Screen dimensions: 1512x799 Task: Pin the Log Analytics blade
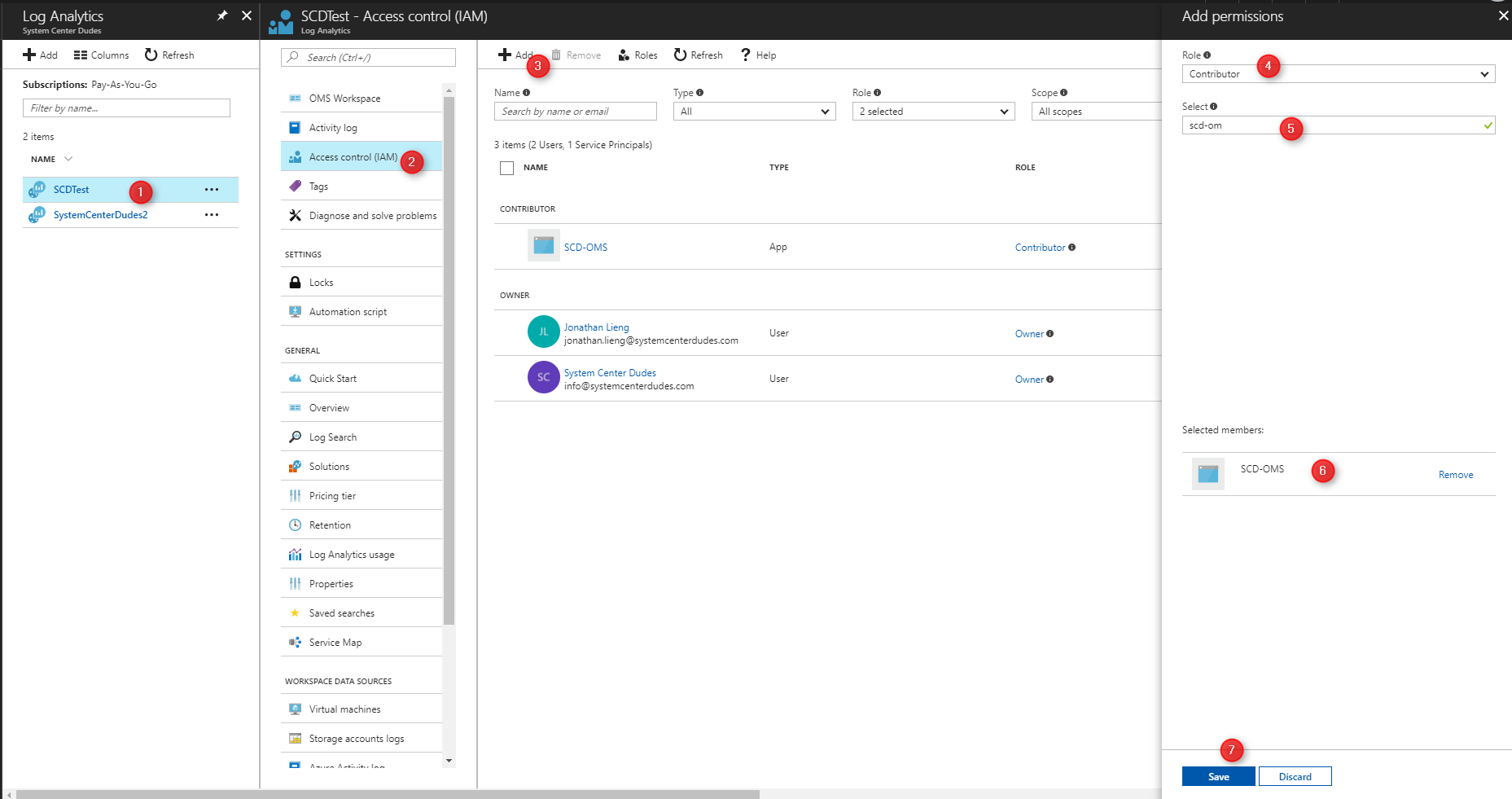pyautogui.click(x=222, y=15)
